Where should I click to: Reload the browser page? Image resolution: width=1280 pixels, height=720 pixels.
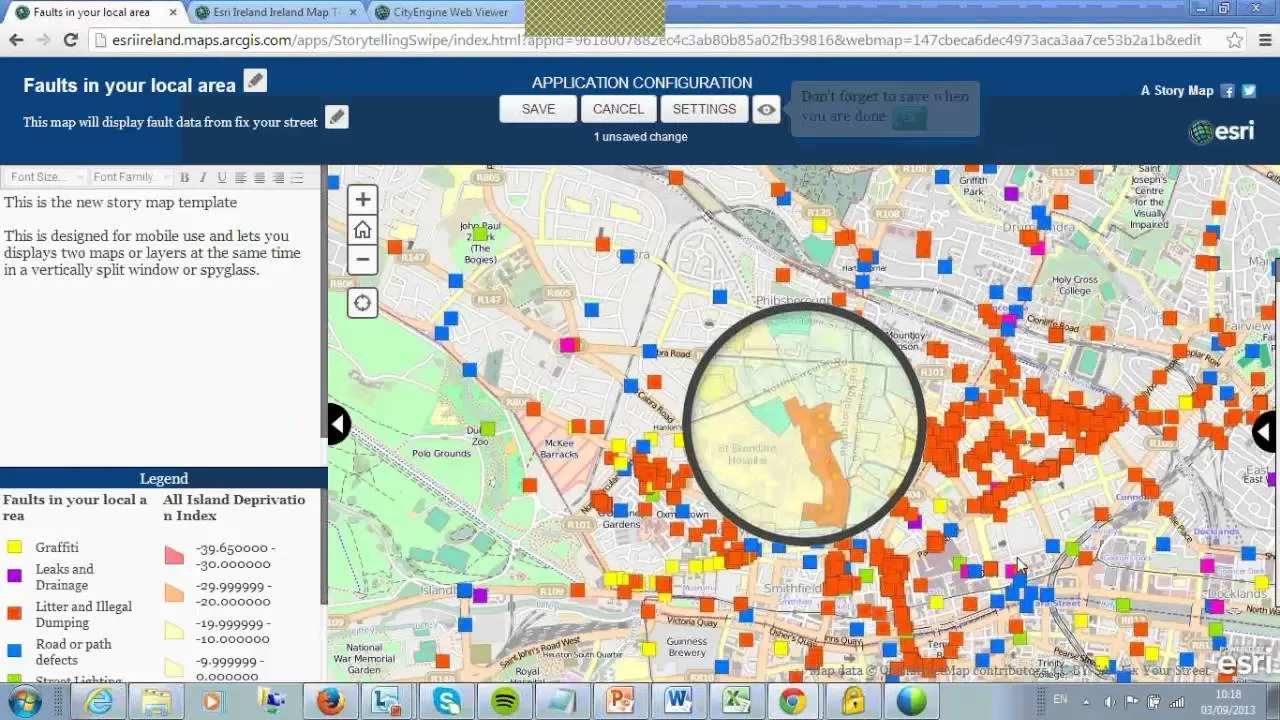click(x=70, y=40)
